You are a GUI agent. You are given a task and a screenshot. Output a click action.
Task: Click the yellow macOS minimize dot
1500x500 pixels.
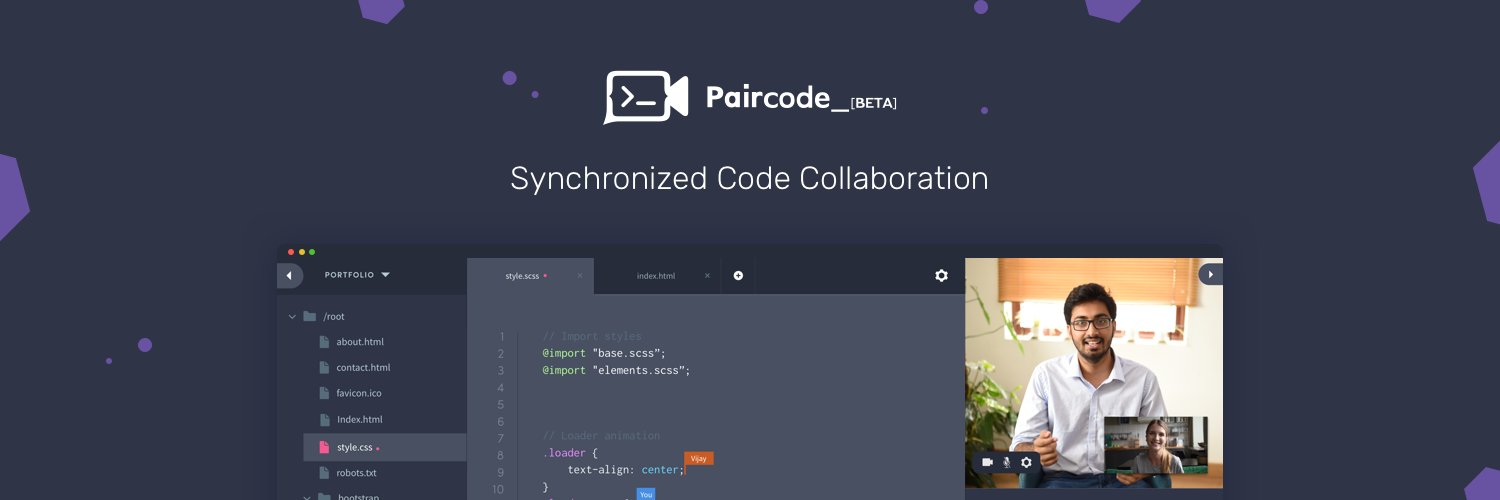[302, 252]
